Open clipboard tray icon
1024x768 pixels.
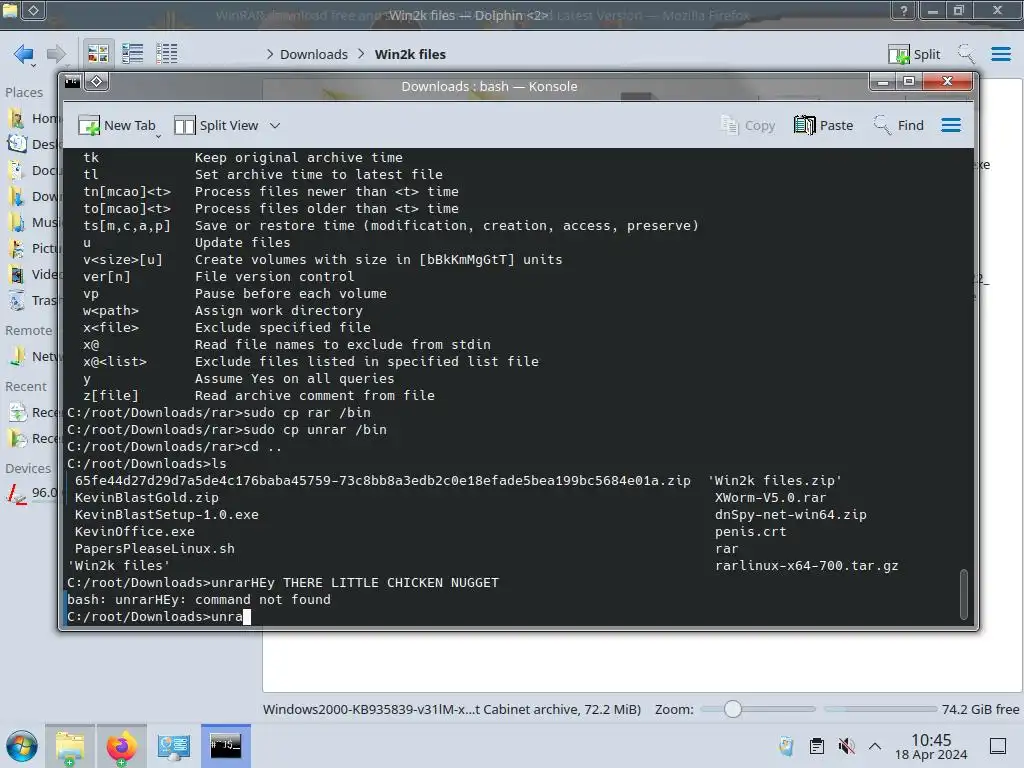pyautogui.click(x=816, y=746)
